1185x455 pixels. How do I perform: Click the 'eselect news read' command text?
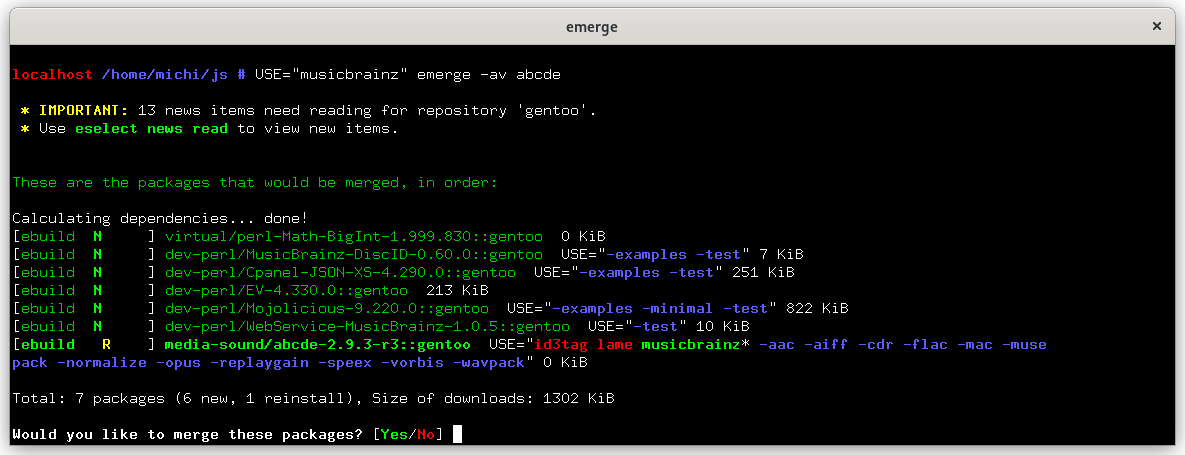point(150,128)
